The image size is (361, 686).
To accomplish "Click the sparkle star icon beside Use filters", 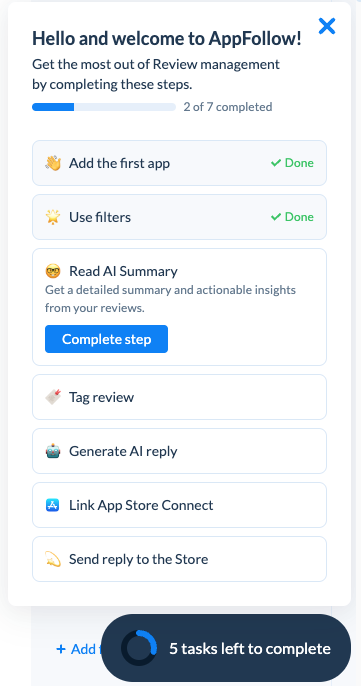I will pos(53,217).
